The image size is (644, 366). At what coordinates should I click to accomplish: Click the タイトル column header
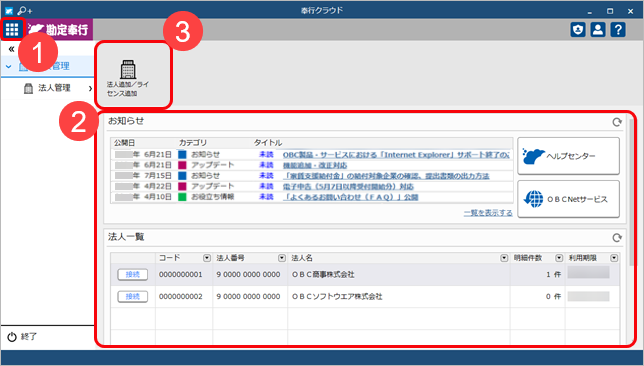(268, 143)
